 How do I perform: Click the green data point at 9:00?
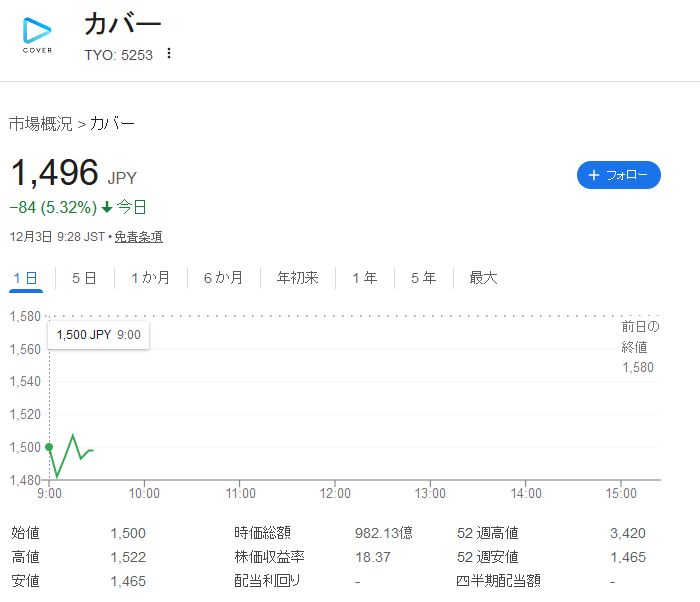tap(49, 447)
